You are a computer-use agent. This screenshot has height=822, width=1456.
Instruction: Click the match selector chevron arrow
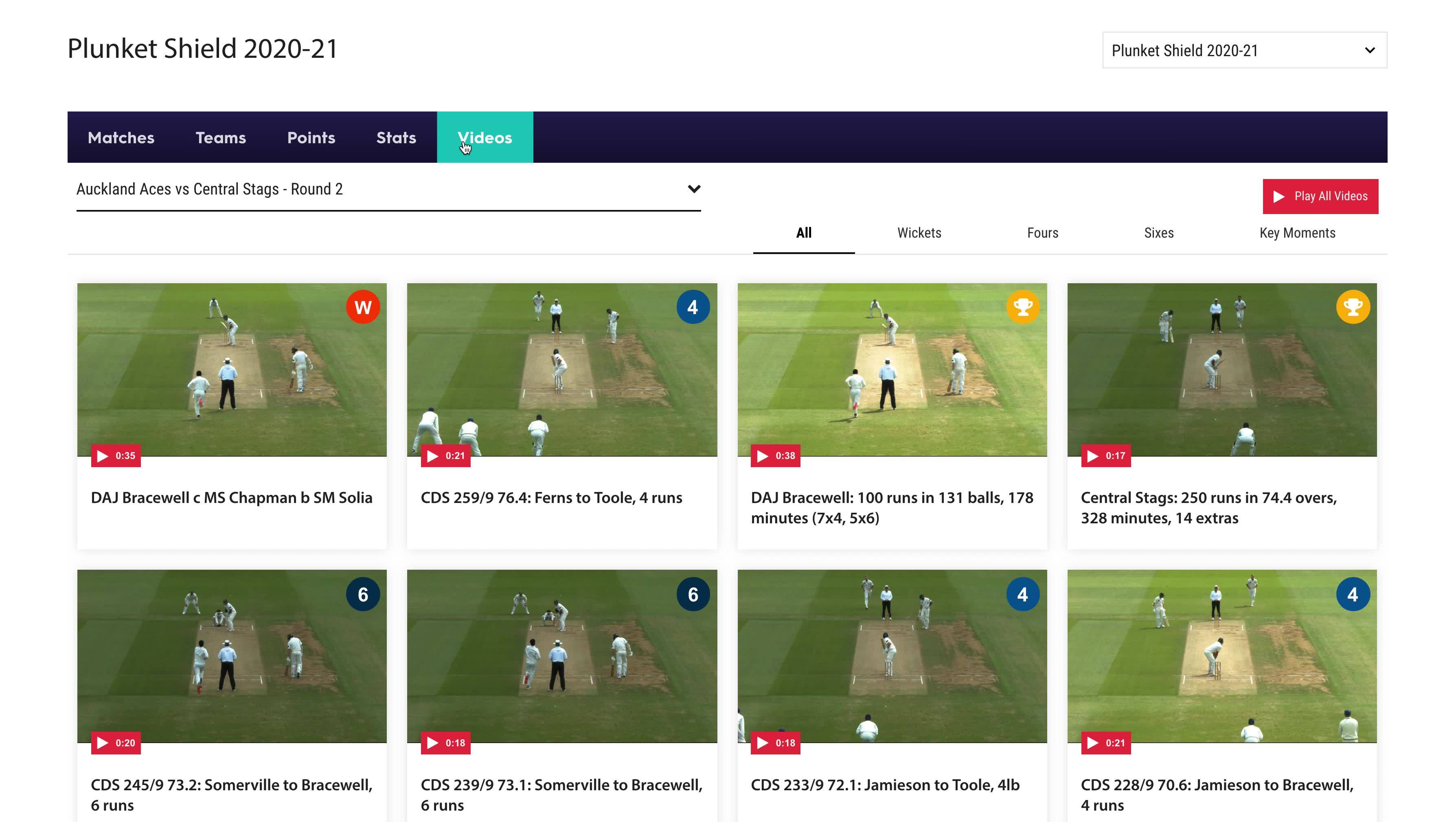pyautogui.click(x=694, y=189)
